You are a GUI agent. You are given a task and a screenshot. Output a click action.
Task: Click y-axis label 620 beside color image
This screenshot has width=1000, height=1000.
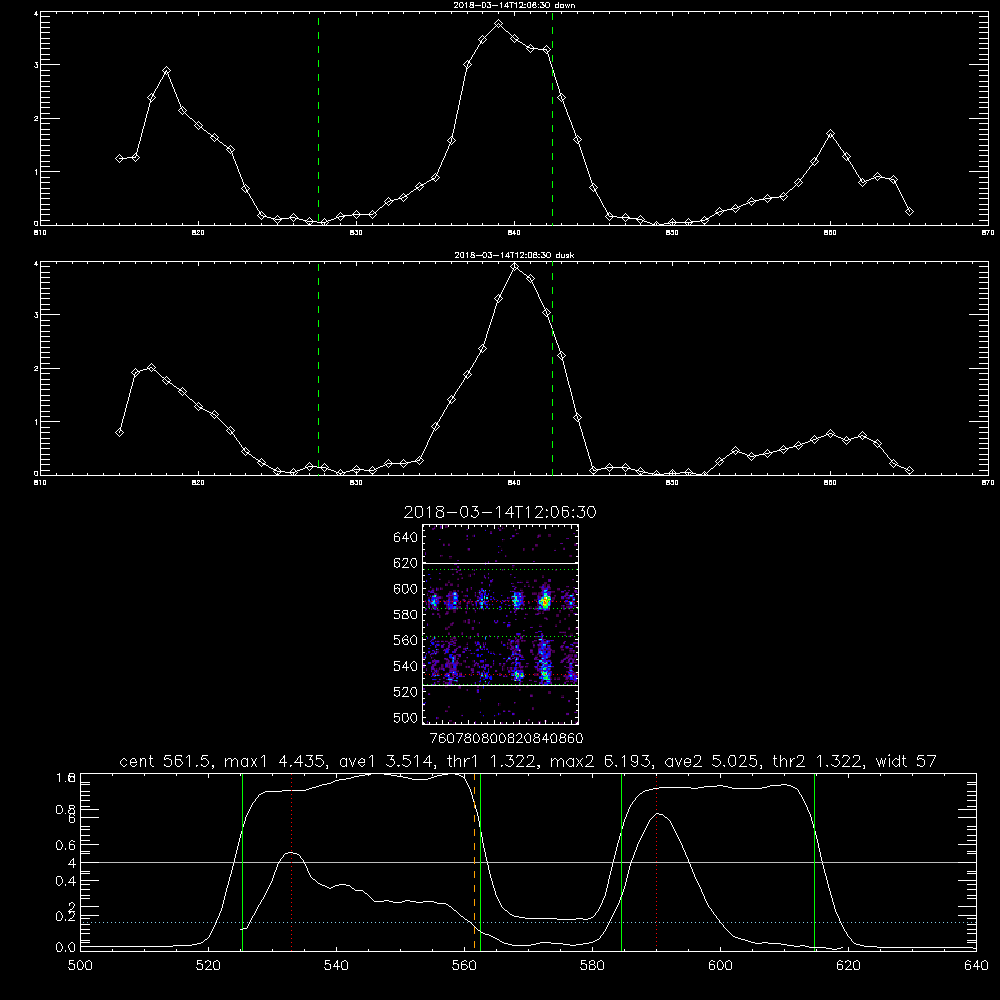[x=406, y=563]
